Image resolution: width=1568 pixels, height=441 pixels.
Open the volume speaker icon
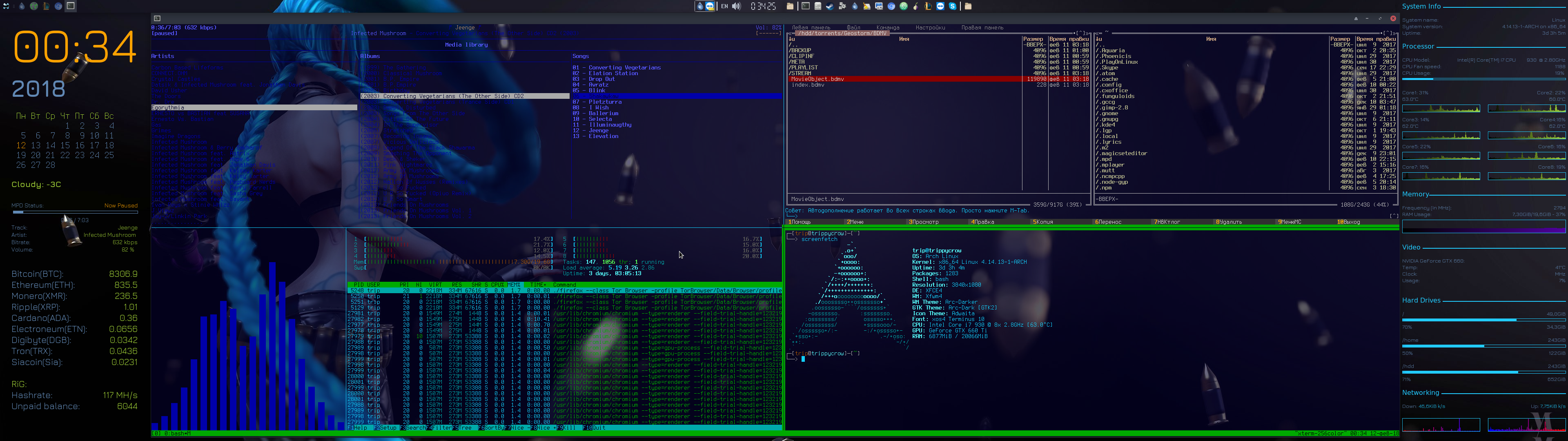pos(737,6)
